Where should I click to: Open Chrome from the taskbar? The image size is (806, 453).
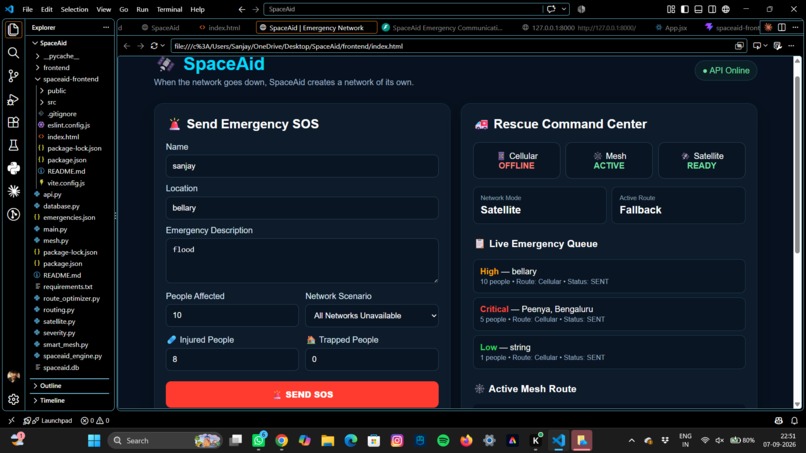pos(281,440)
